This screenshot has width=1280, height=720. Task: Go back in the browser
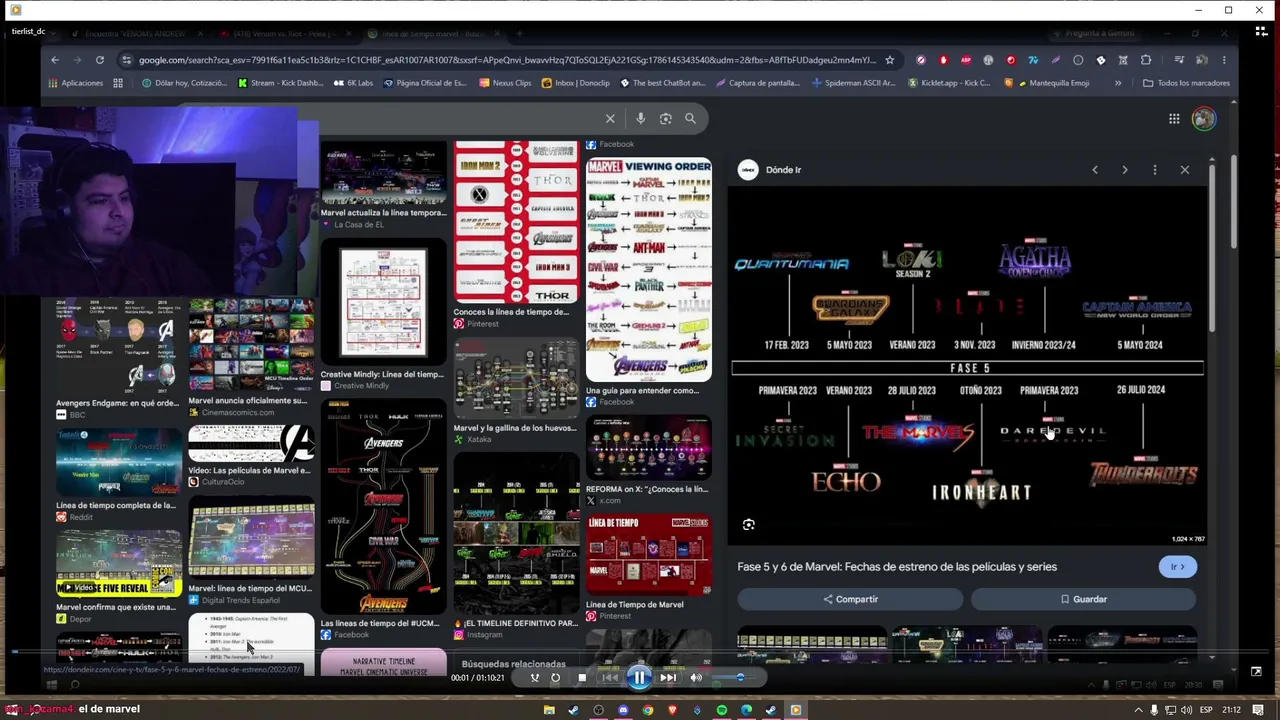(x=55, y=60)
